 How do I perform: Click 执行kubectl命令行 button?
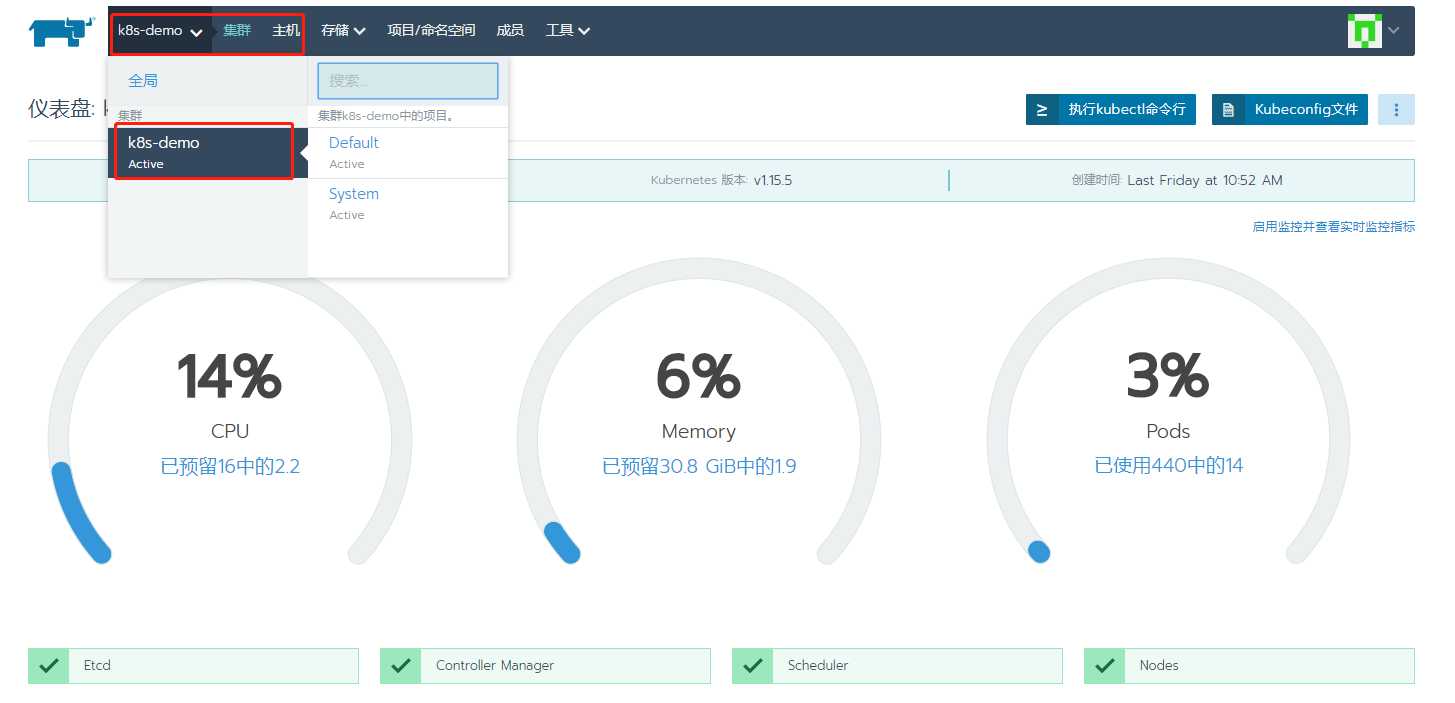pyautogui.click(x=1111, y=110)
